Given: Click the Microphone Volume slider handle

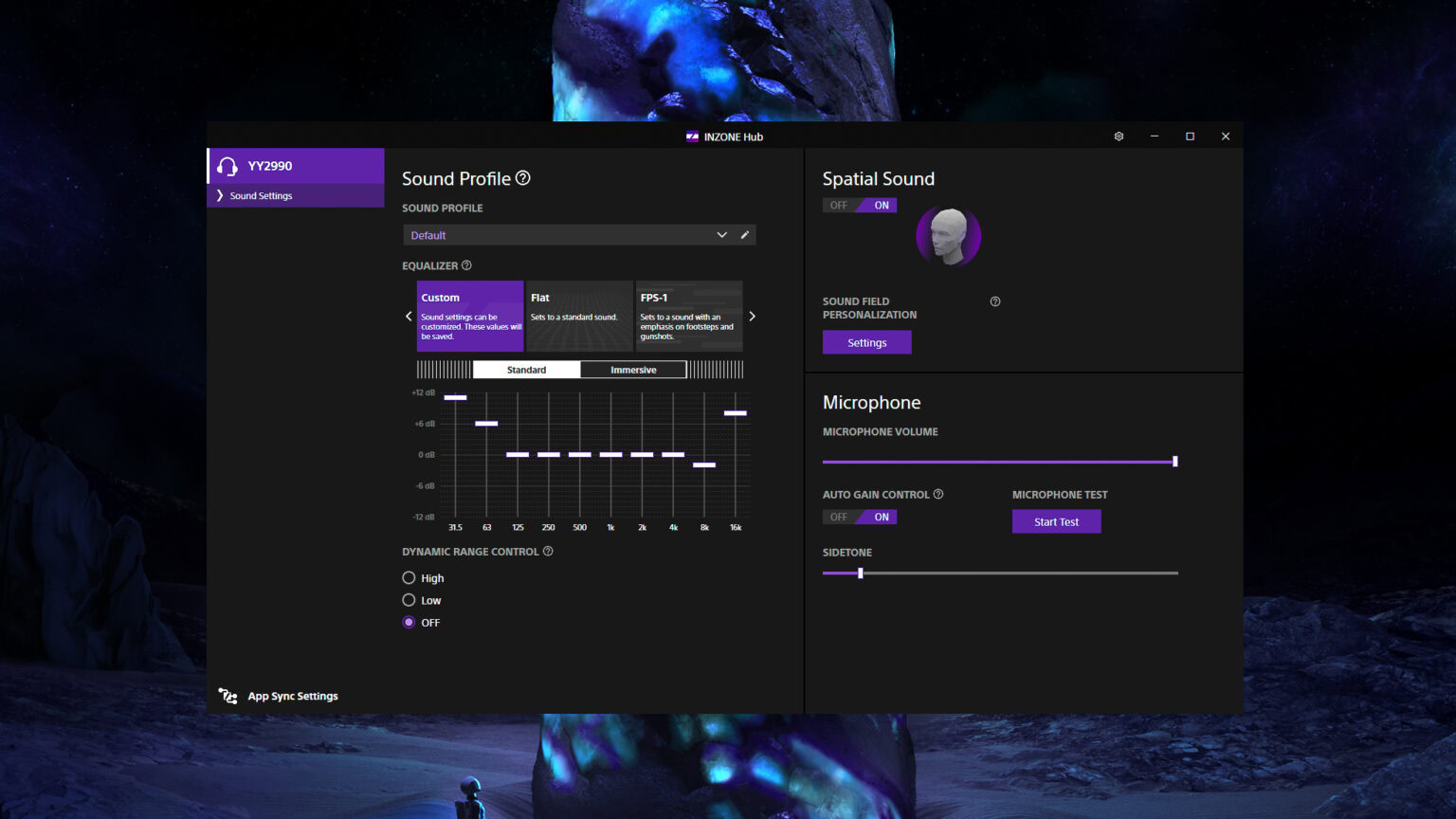Looking at the screenshot, I should tap(1175, 462).
